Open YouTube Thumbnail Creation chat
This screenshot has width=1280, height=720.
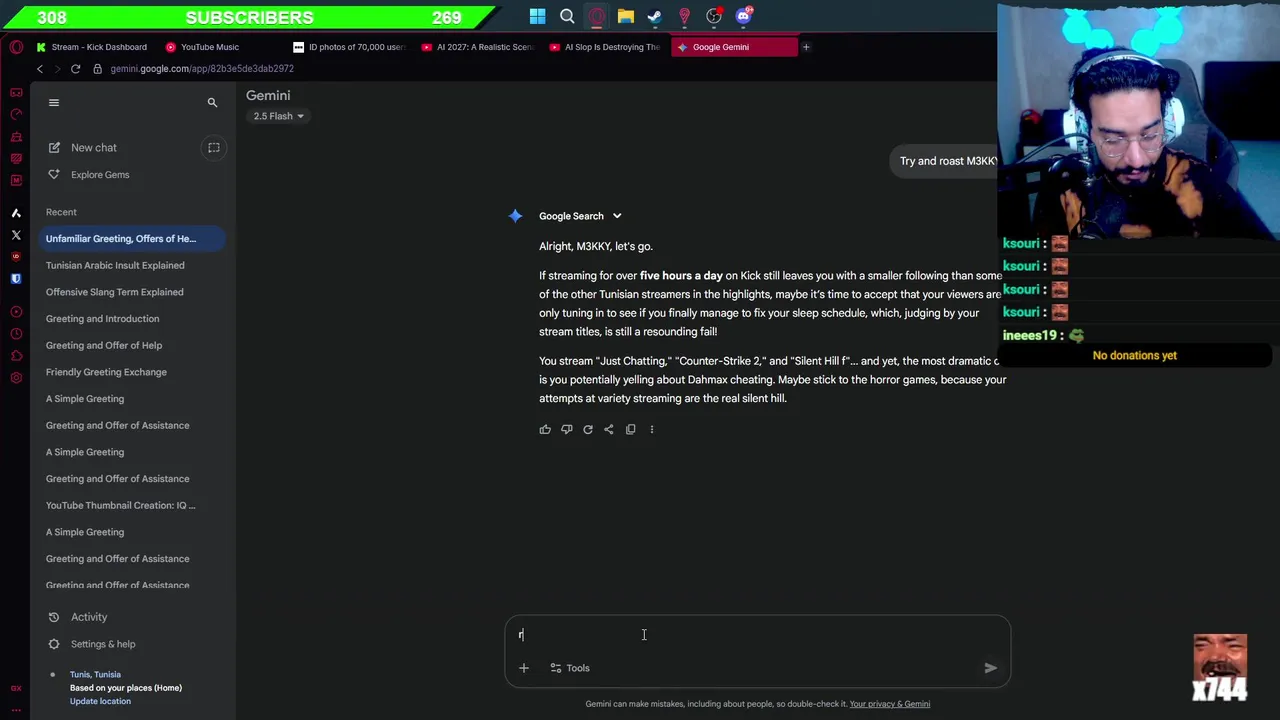pyautogui.click(x=120, y=506)
